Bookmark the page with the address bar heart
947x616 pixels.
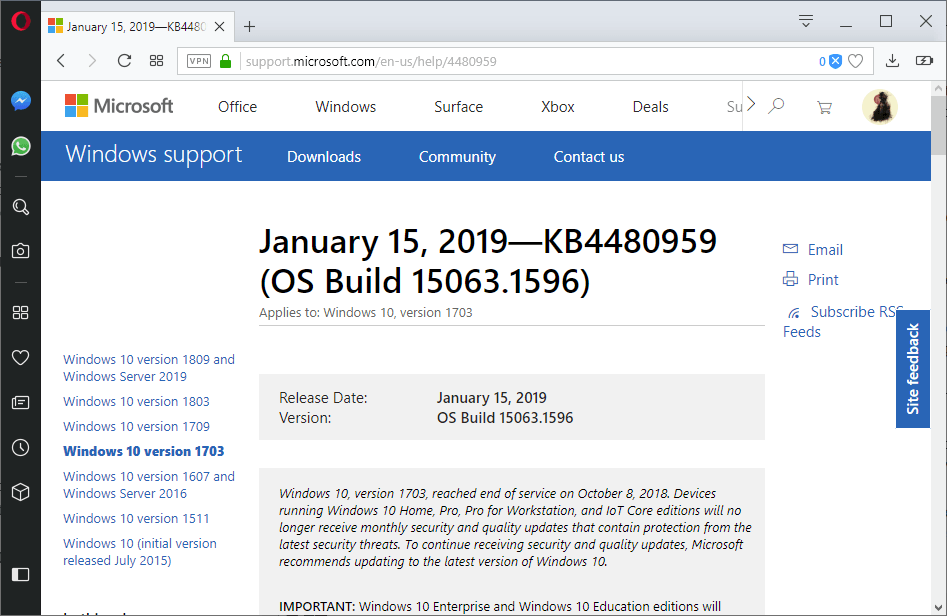[855, 61]
